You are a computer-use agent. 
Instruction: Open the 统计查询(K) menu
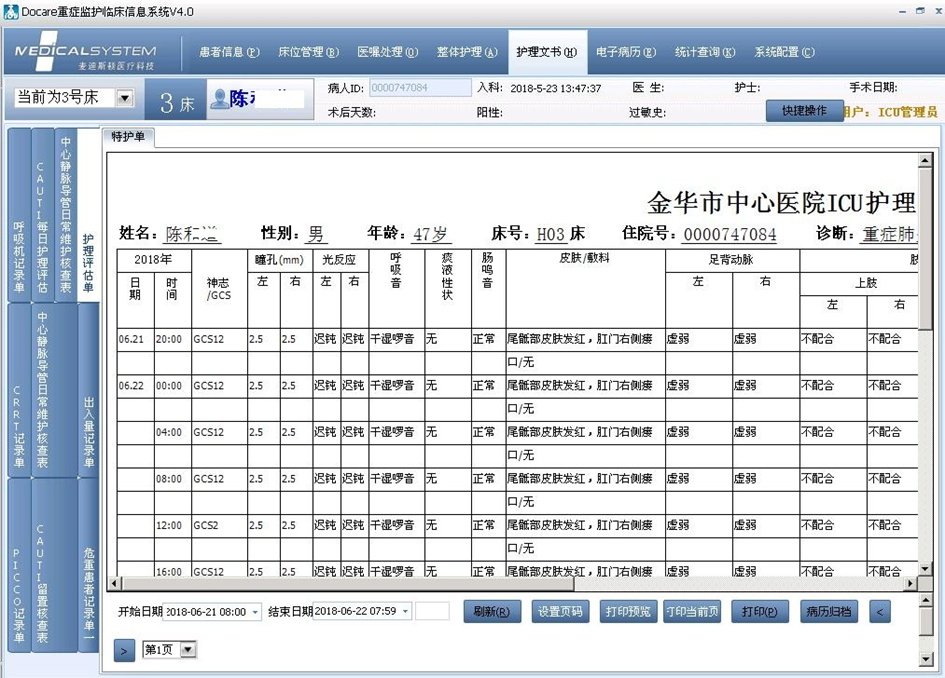705,52
